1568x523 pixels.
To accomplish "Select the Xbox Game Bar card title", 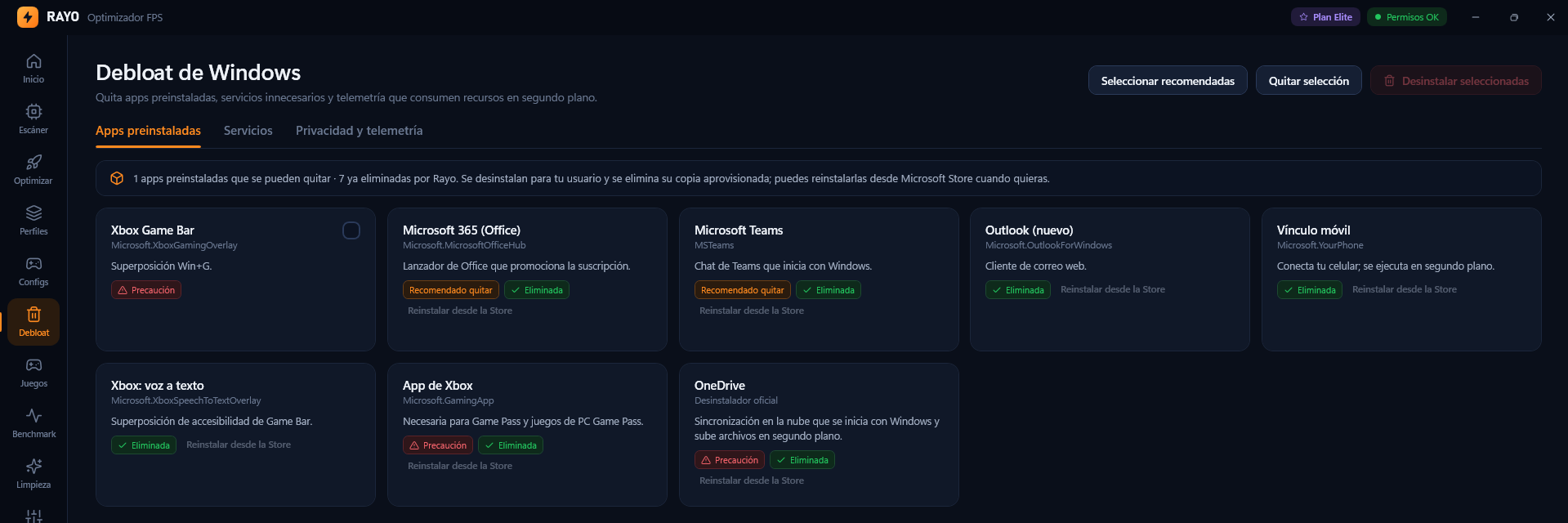I will coord(153,230).
